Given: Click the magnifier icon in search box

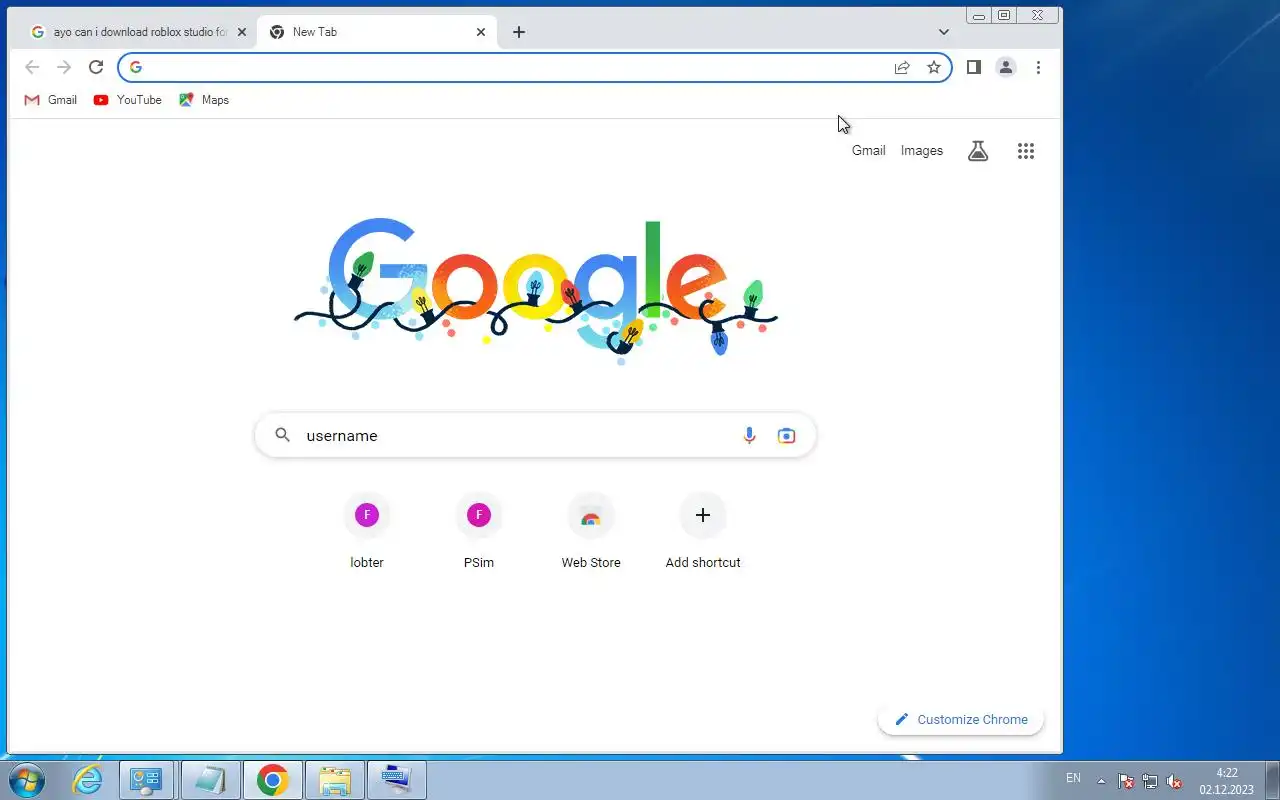Looking at the screenshot, I should [x=283, y=435].
